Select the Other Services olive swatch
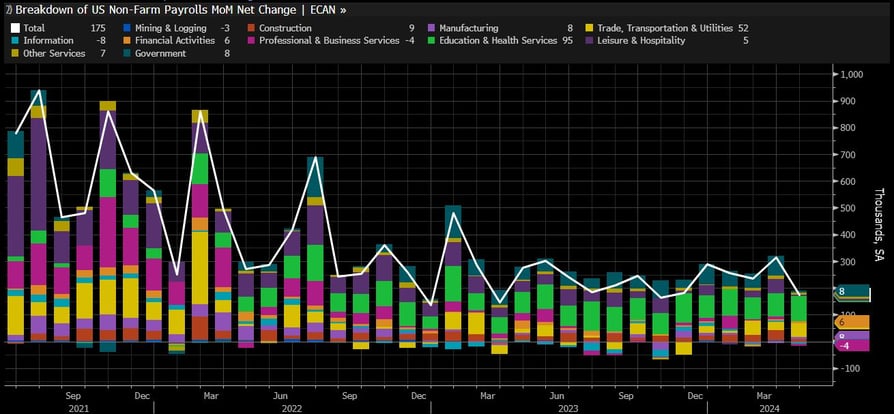 tap(13, 53)
